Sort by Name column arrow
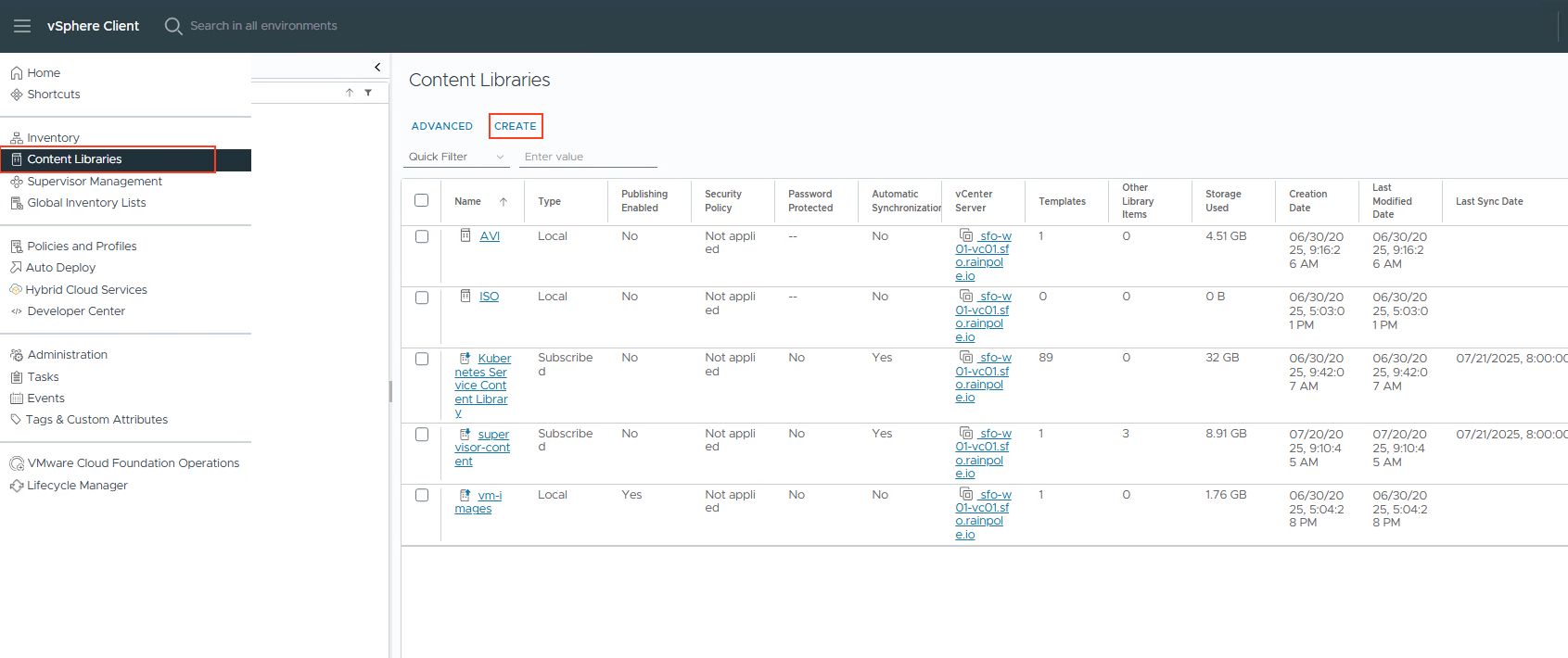The height and width of the screenshot is (658, 1568). [x=504, y=202]
